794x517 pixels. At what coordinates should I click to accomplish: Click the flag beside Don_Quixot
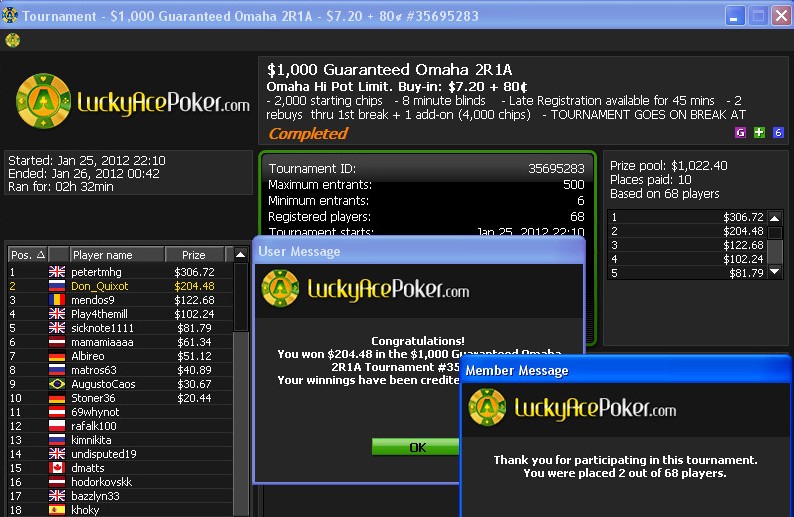[57, 286]
